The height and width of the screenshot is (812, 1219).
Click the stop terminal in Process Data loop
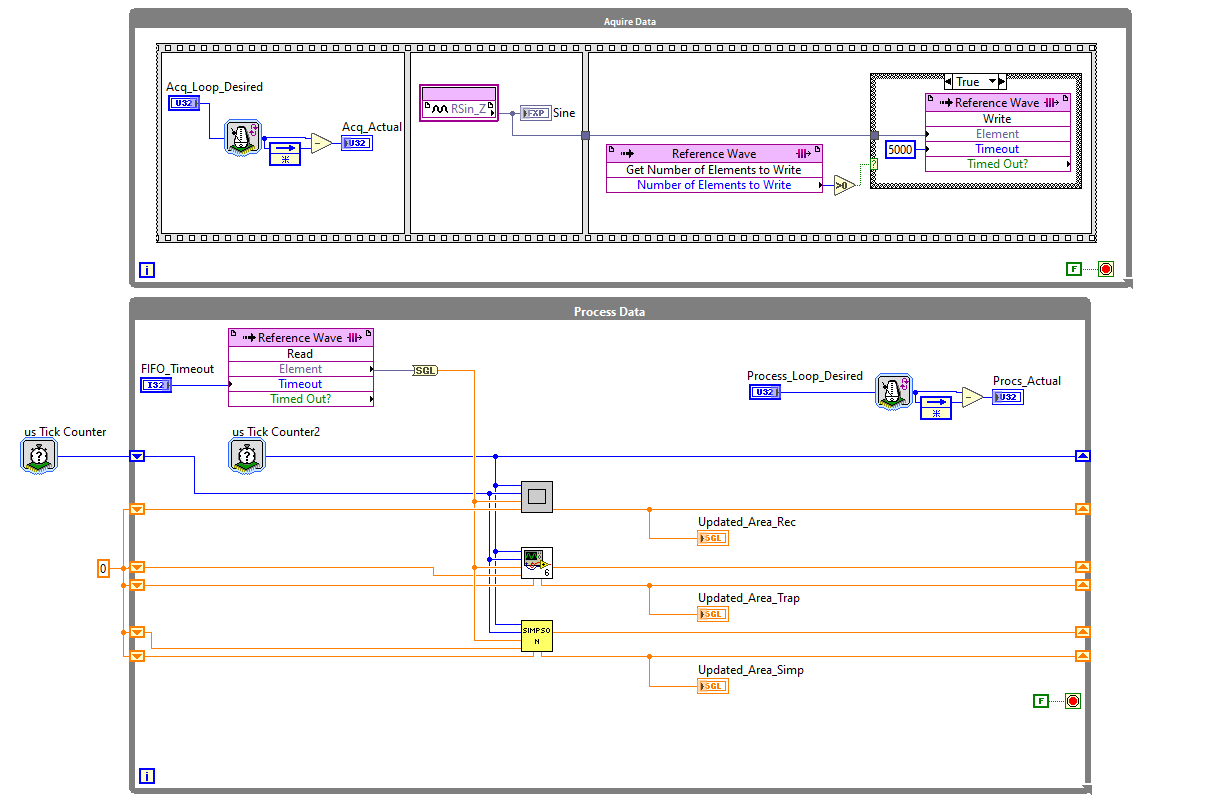[1073, 701]
